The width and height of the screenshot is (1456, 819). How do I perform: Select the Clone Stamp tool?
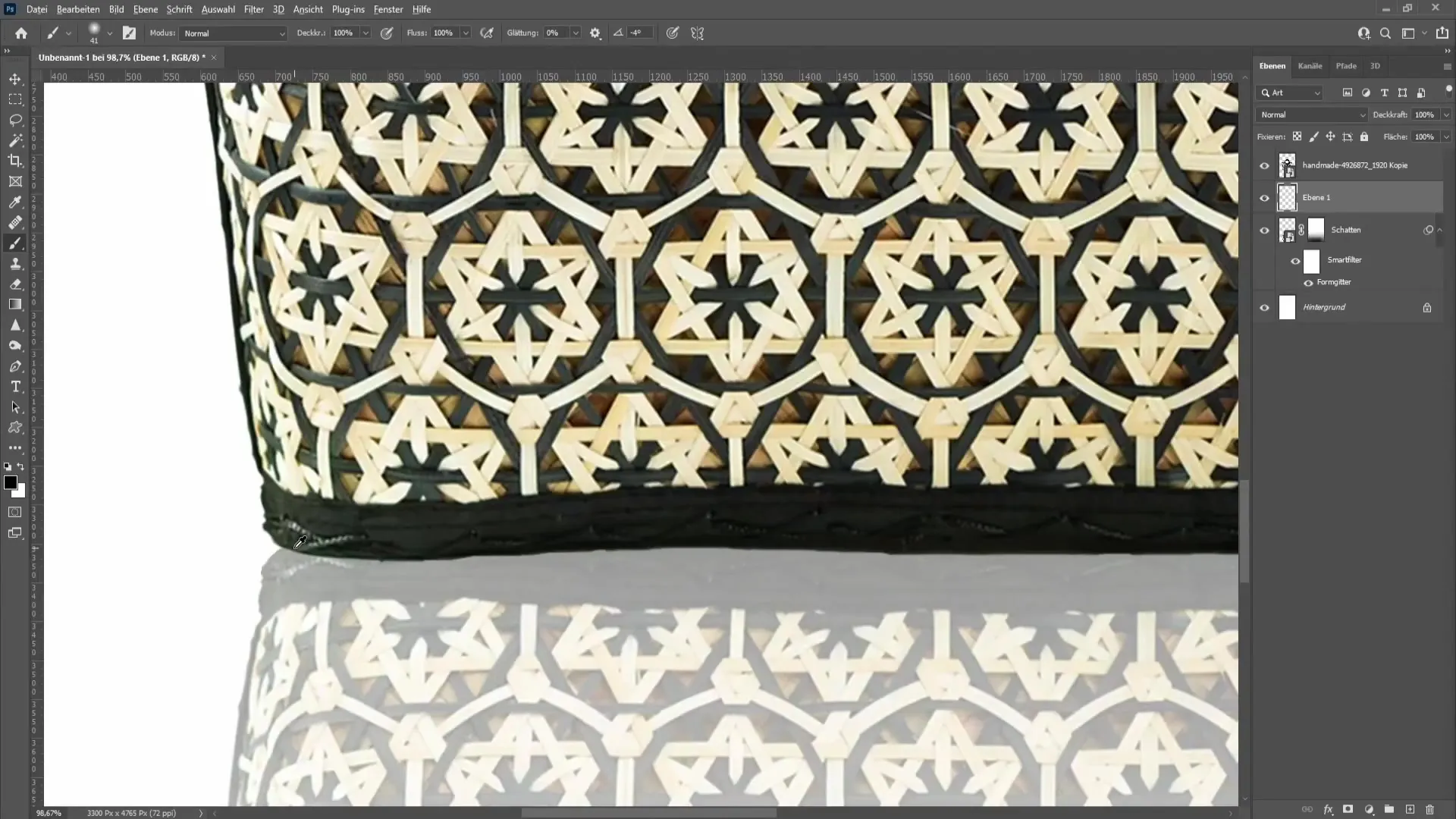(15, 262)
